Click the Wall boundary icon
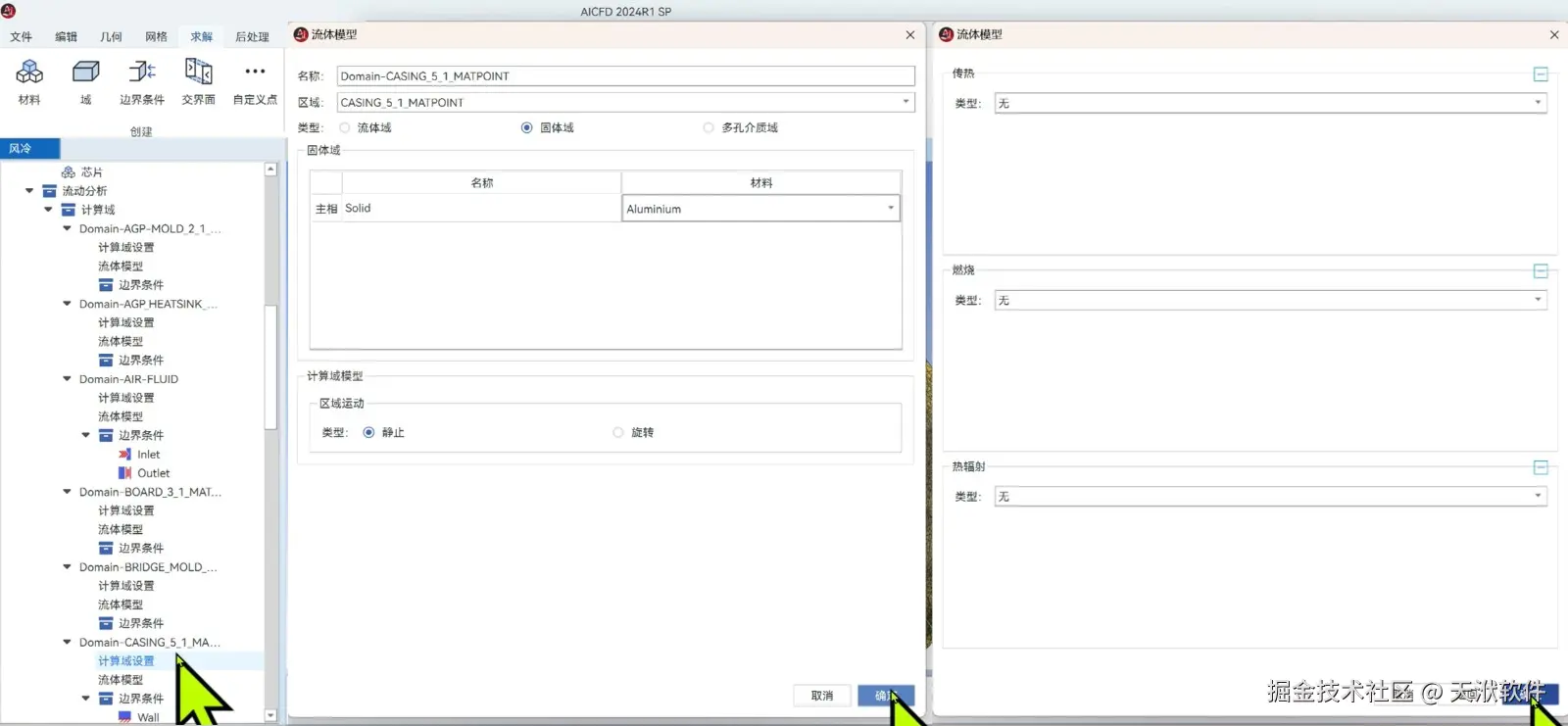Viewport: 1568px width, 726px height. pos(124,717)
